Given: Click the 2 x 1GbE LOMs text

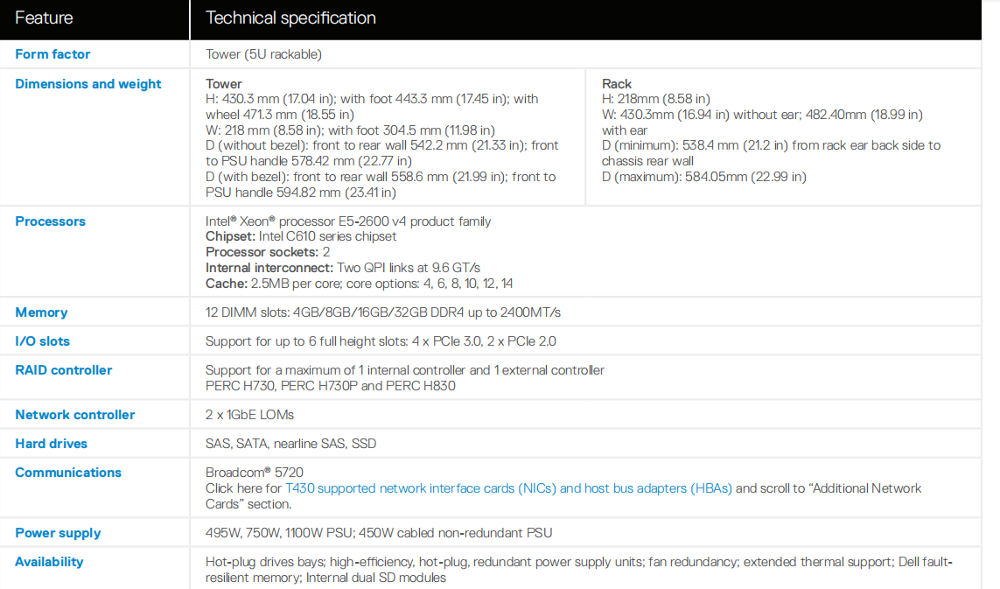Looking at the screenshot, I should 249,414.
